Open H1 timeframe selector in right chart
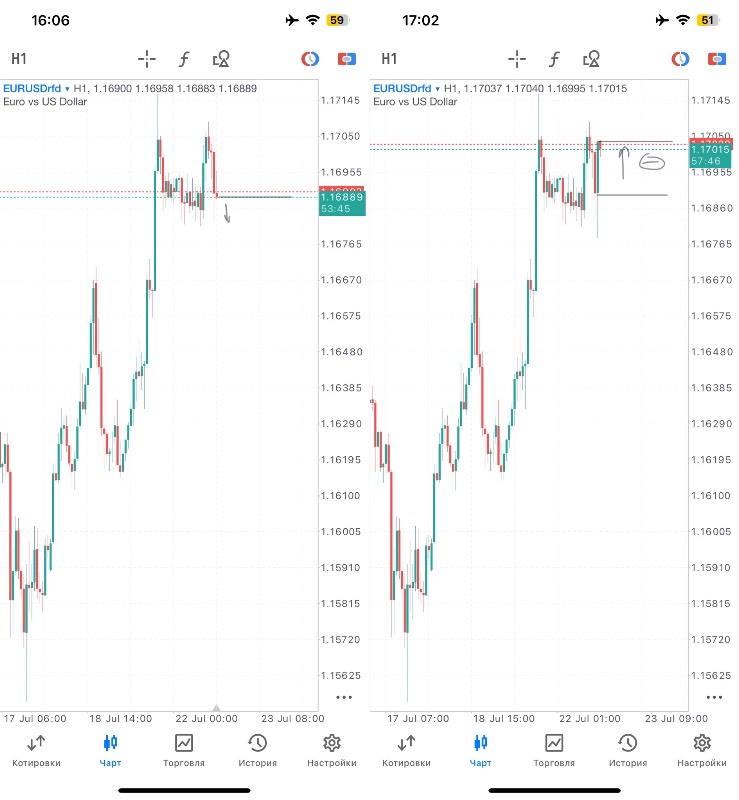Image resolution: width=739 pixels, height=800 pixels. [389, 59]
